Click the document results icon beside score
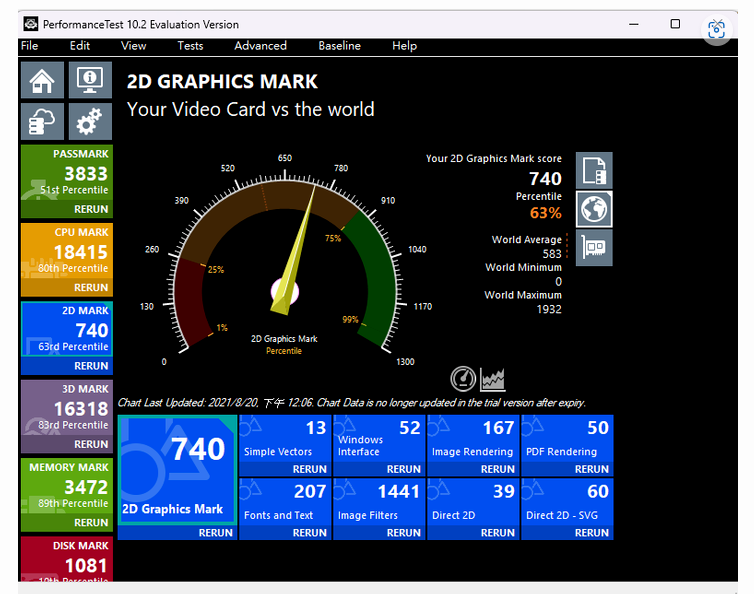 [x=594, y=171]
